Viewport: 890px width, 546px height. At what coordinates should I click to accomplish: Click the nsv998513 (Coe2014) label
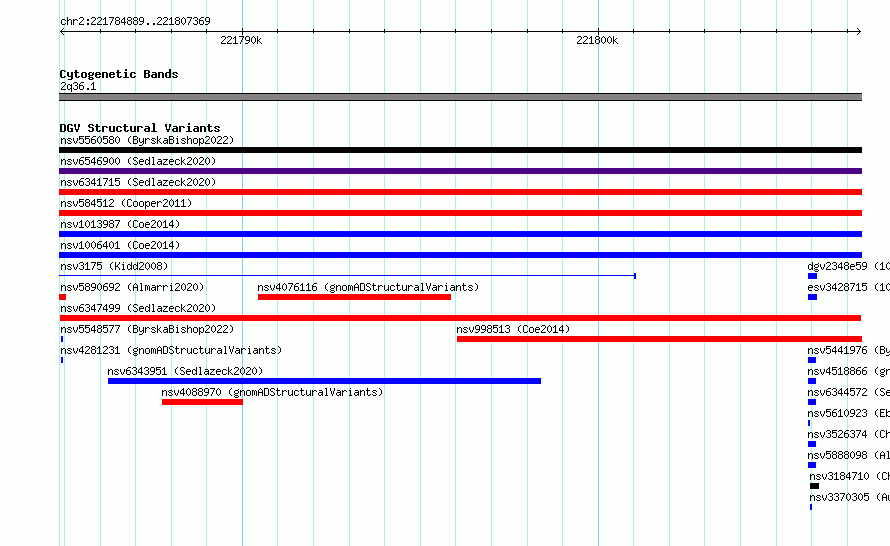tap(513, 329)
